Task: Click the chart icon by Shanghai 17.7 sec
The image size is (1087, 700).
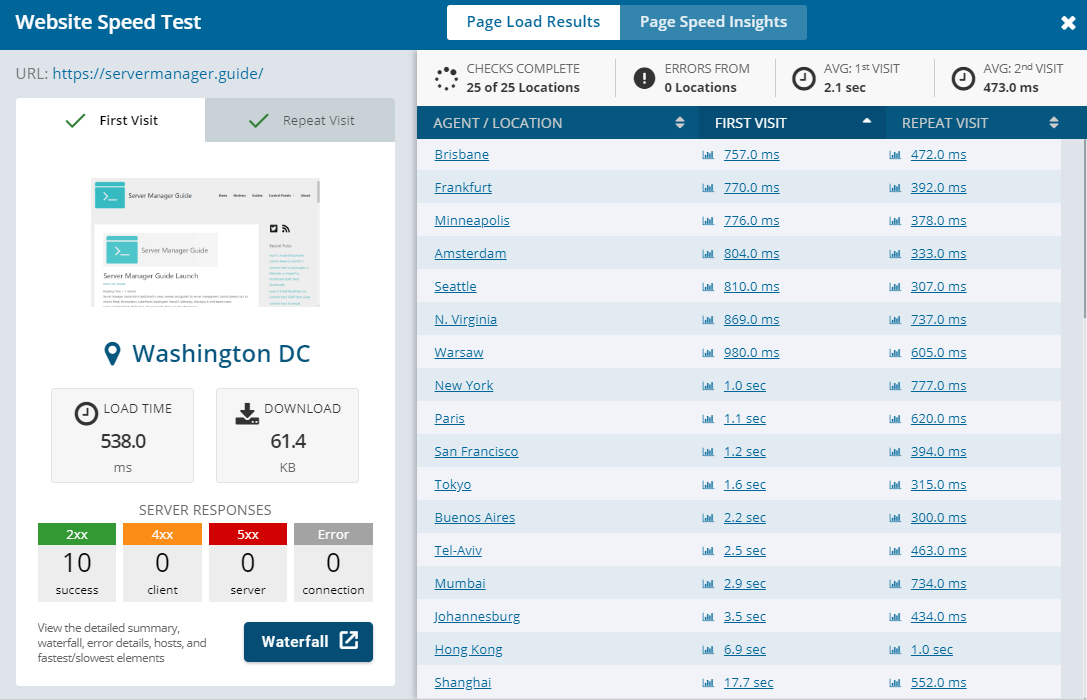Action: (708, 683)
